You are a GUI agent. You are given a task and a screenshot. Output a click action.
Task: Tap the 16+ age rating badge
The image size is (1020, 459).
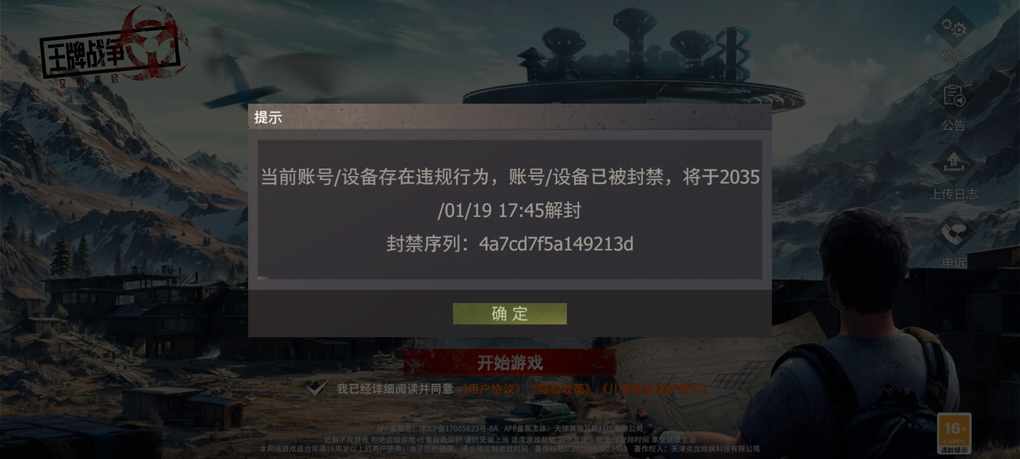point(954,433)
